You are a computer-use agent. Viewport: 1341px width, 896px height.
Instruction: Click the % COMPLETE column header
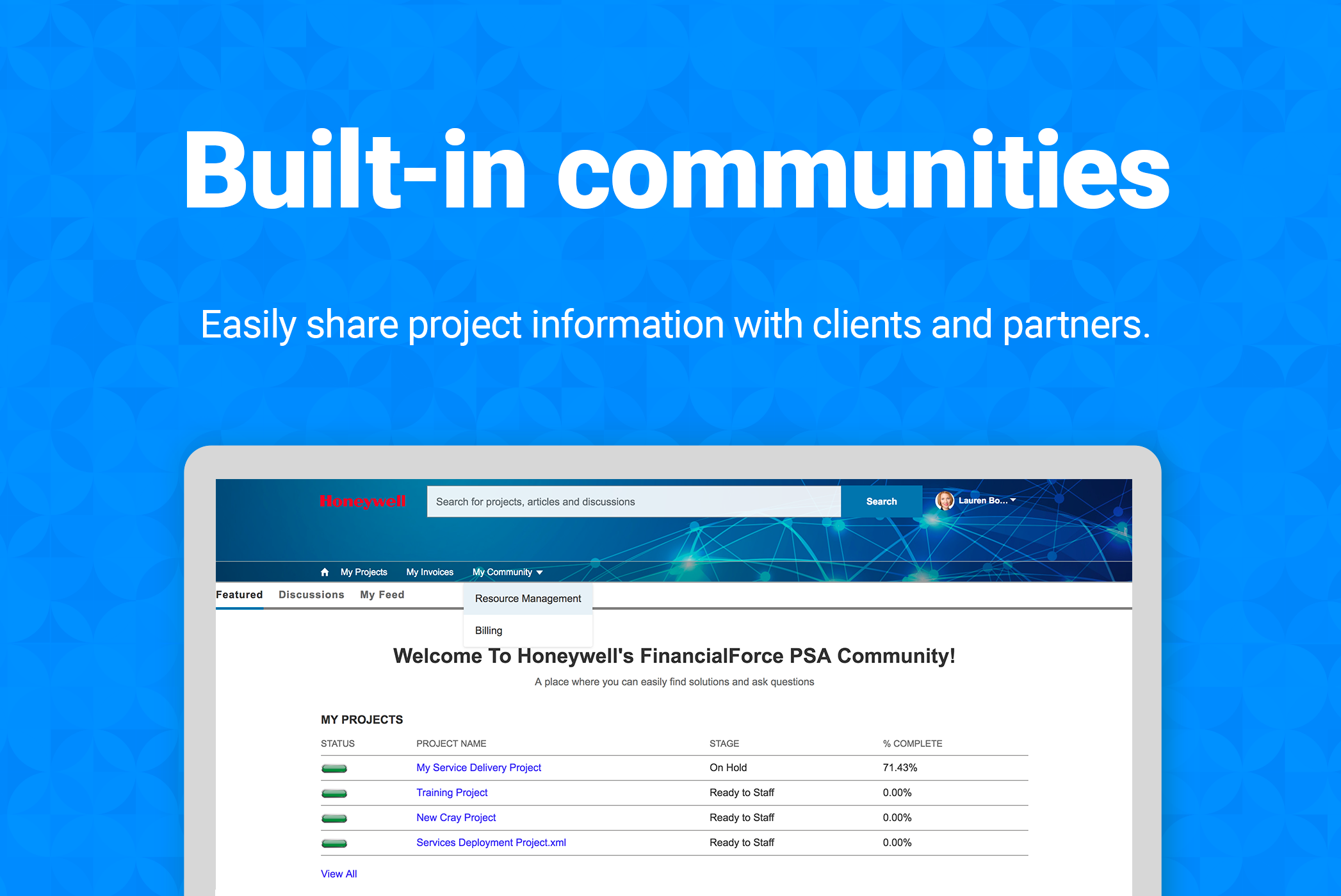[x=913, y=744]
